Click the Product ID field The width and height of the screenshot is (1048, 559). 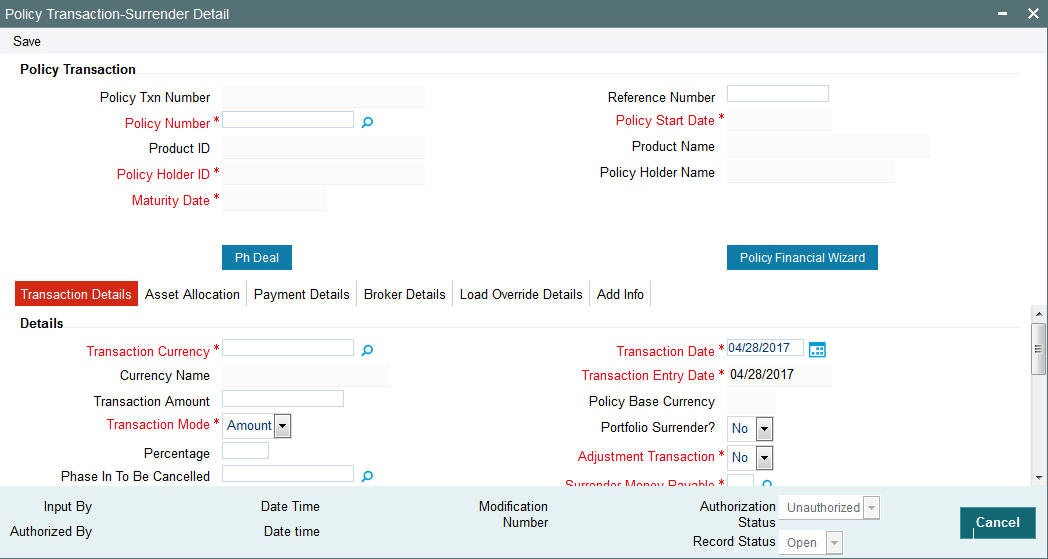point(323,148)
